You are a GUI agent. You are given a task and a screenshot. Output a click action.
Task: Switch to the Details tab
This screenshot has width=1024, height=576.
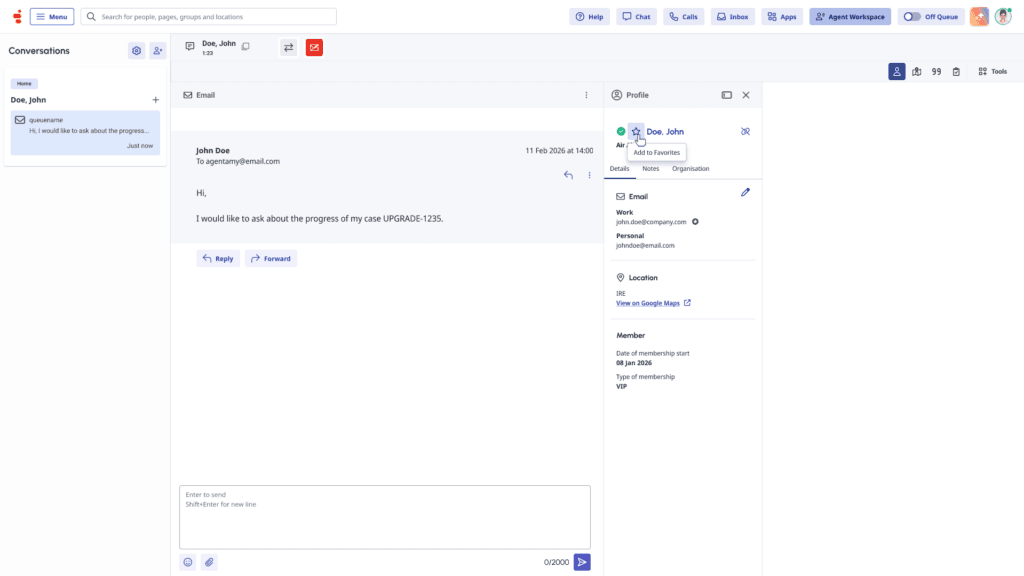(x=619, y=168)
